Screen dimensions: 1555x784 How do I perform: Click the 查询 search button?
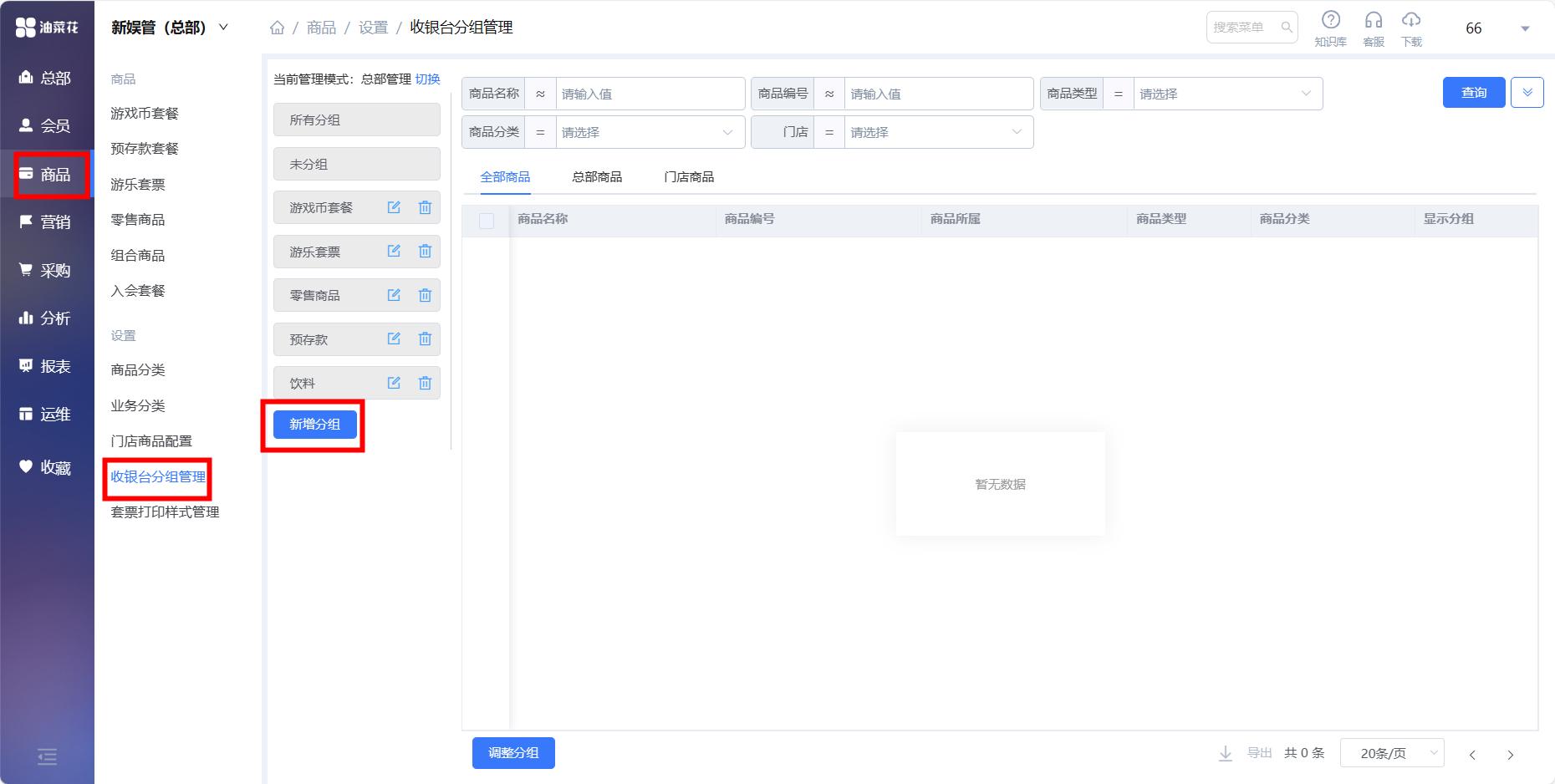[x=1474, y=93]
